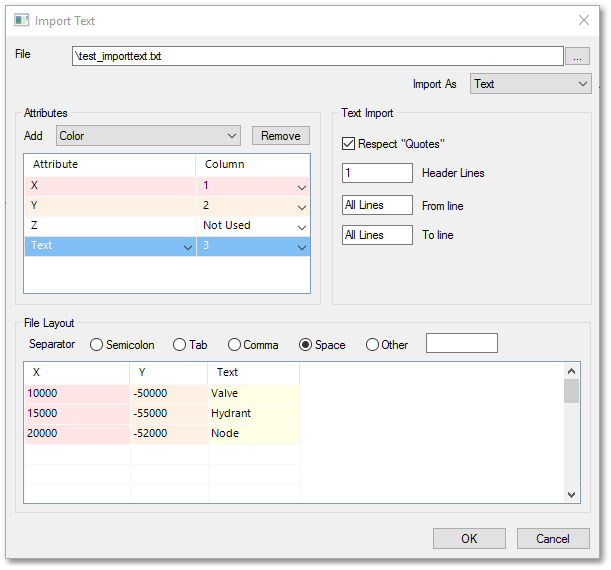The image size is (611, 570).
Task: Click the Hydrant cell in preview
Action: pyautogui.click(x=254, y=413)
